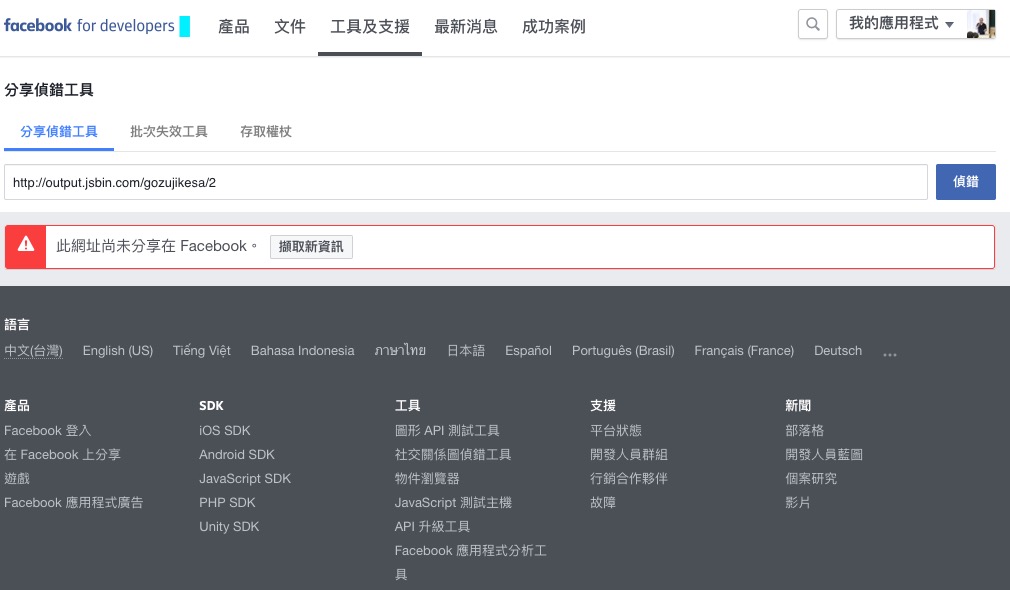The height and width of the screenshot is (590, 1010).
Task: Switch language to Français (France)
Action: tap(744, 350)
